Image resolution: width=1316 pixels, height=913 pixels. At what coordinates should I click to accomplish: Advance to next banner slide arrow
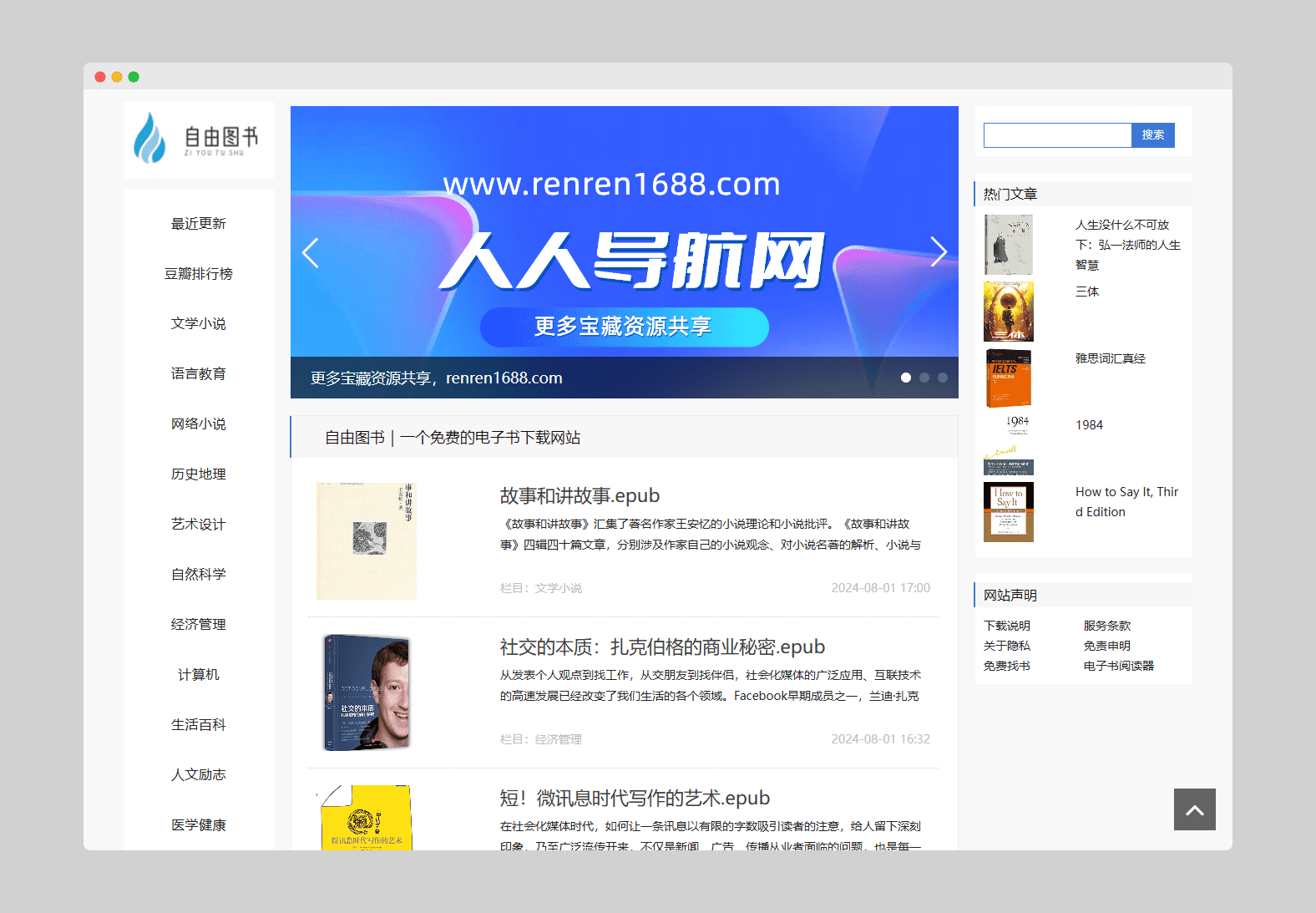[x=939, y=252]
